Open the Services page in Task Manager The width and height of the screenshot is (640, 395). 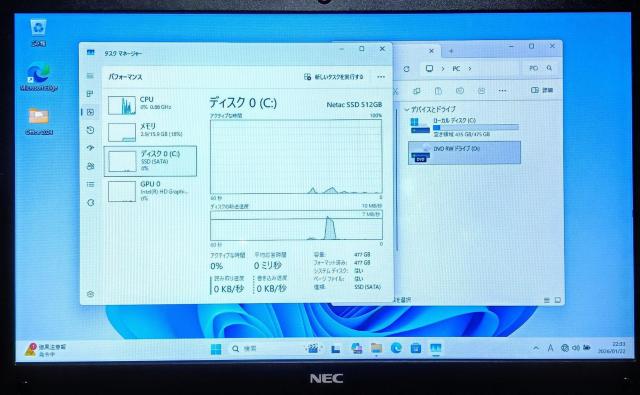coord(90,202)
